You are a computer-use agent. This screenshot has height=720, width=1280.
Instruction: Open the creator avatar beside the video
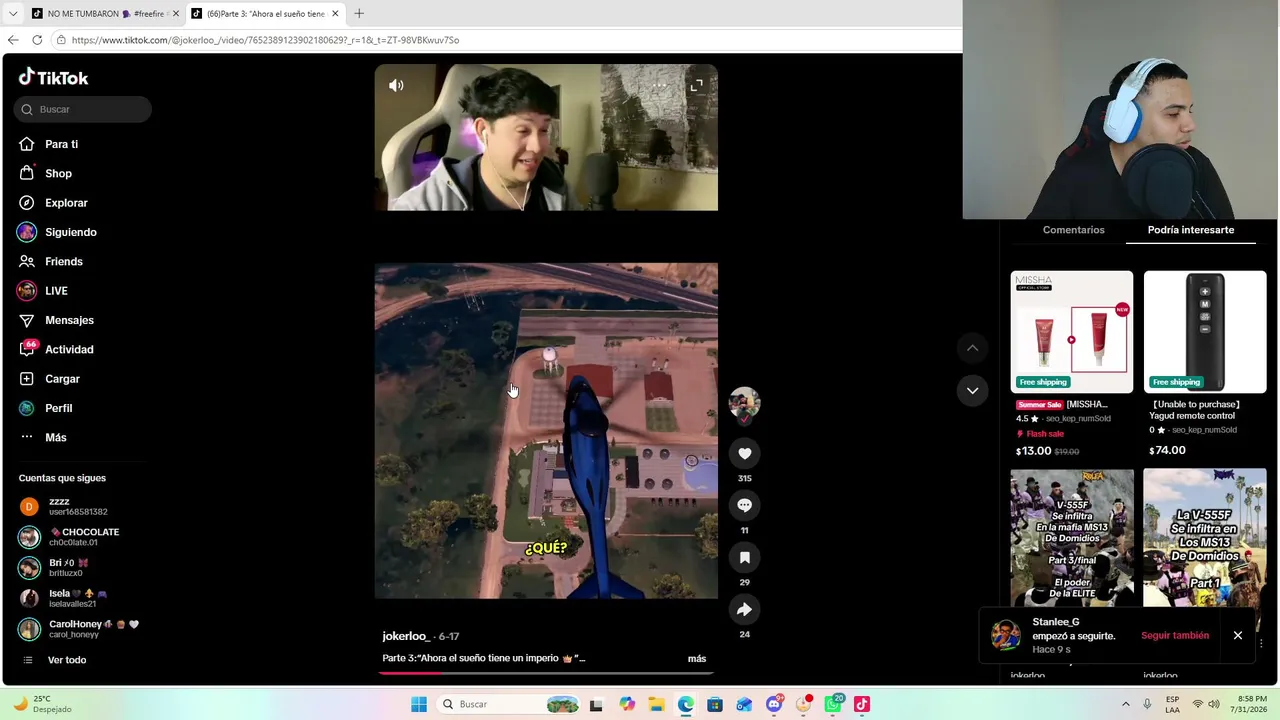tap(744, 402)
